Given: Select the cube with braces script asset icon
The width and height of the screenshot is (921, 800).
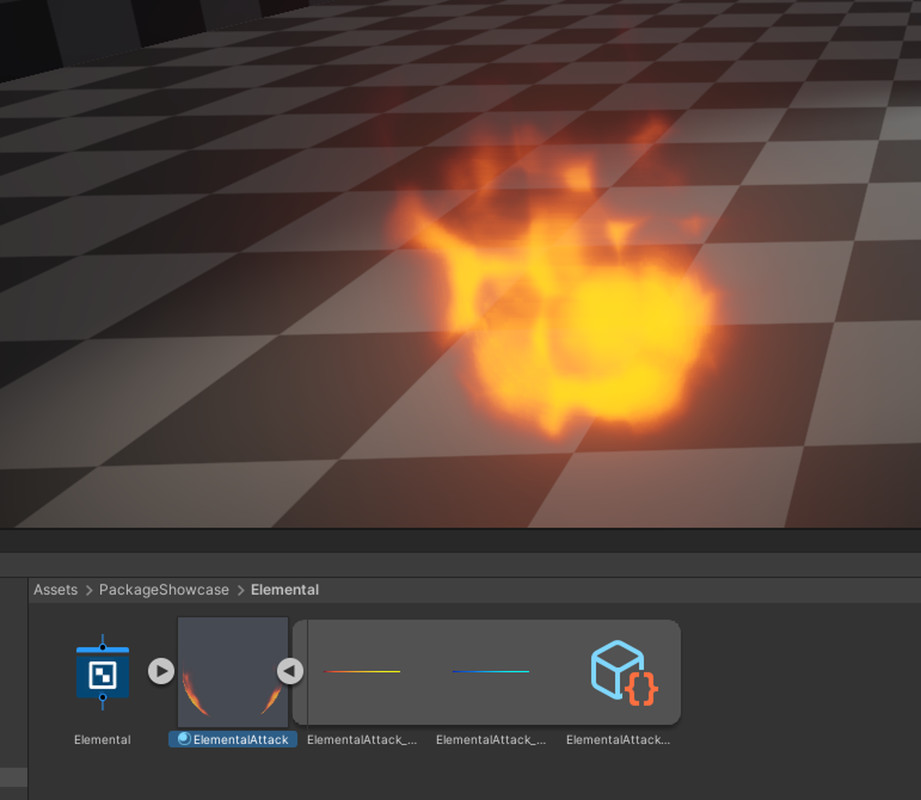Looking at the screenshot, I should pos(624,673).
